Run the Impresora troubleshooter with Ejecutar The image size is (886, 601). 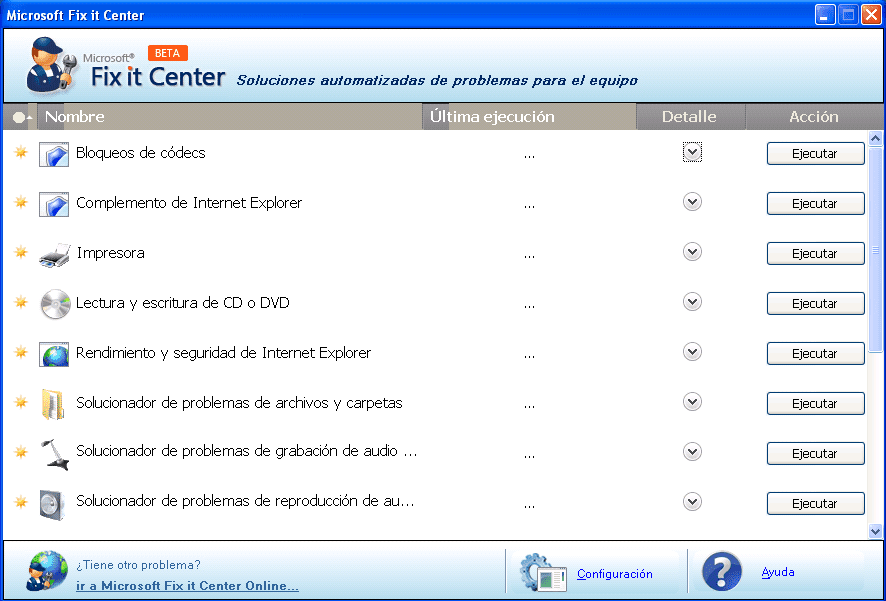tap(815, 254)
